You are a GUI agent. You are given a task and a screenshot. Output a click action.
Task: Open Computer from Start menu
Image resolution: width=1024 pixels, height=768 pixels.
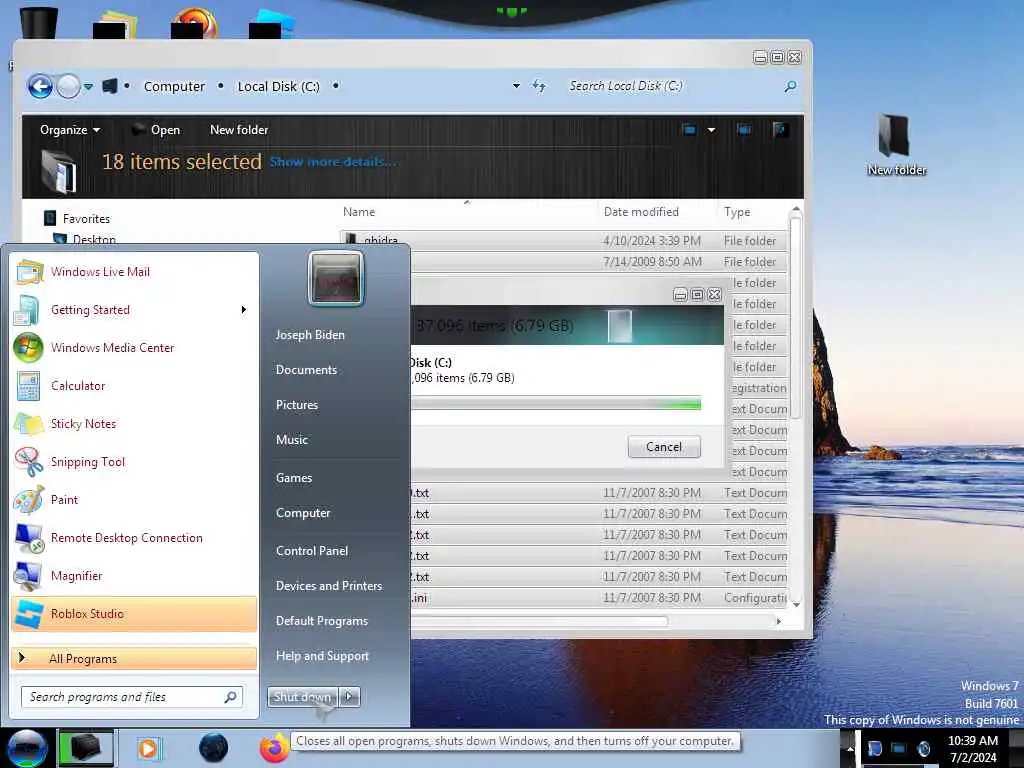click(303, 513)
